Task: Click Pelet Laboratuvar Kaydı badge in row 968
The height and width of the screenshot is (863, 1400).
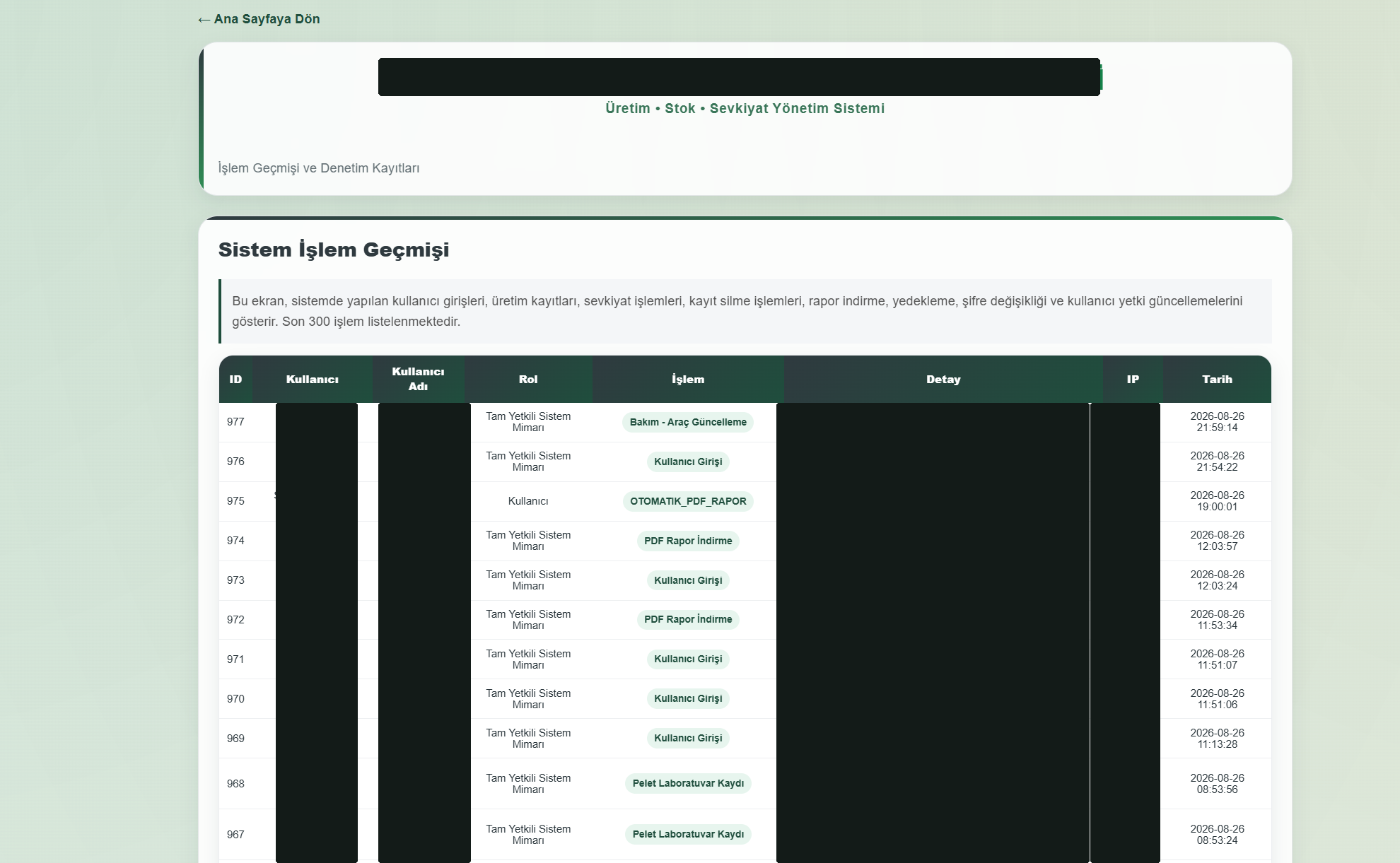Action: 688,783
